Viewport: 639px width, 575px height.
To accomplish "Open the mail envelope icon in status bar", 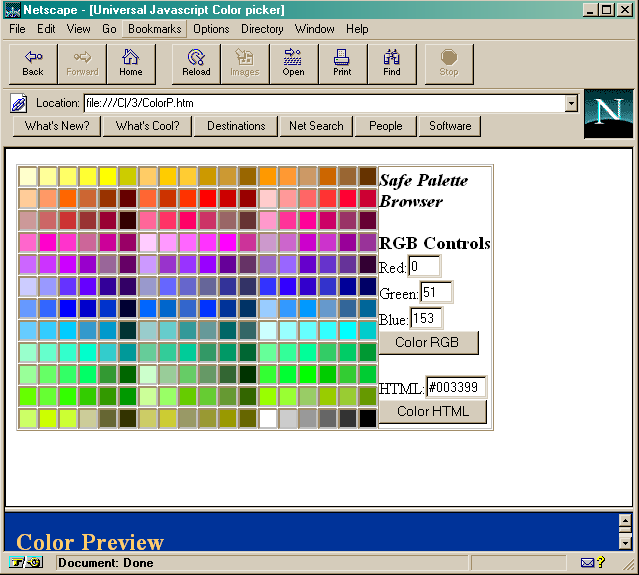I will click(587, 563).
